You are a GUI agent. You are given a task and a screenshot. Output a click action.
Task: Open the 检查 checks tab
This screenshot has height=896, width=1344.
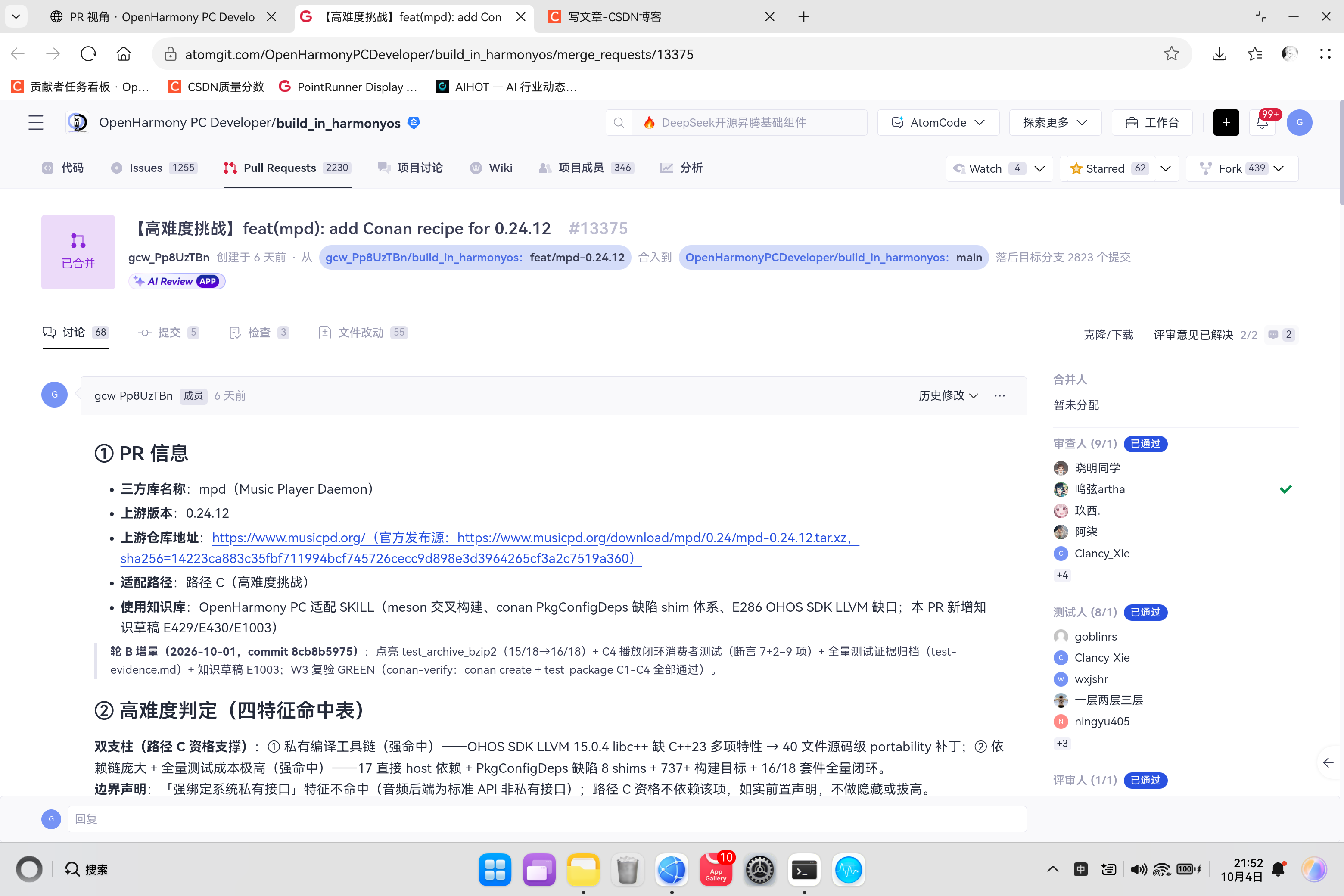pyautogui.click(x=259, y=333)
